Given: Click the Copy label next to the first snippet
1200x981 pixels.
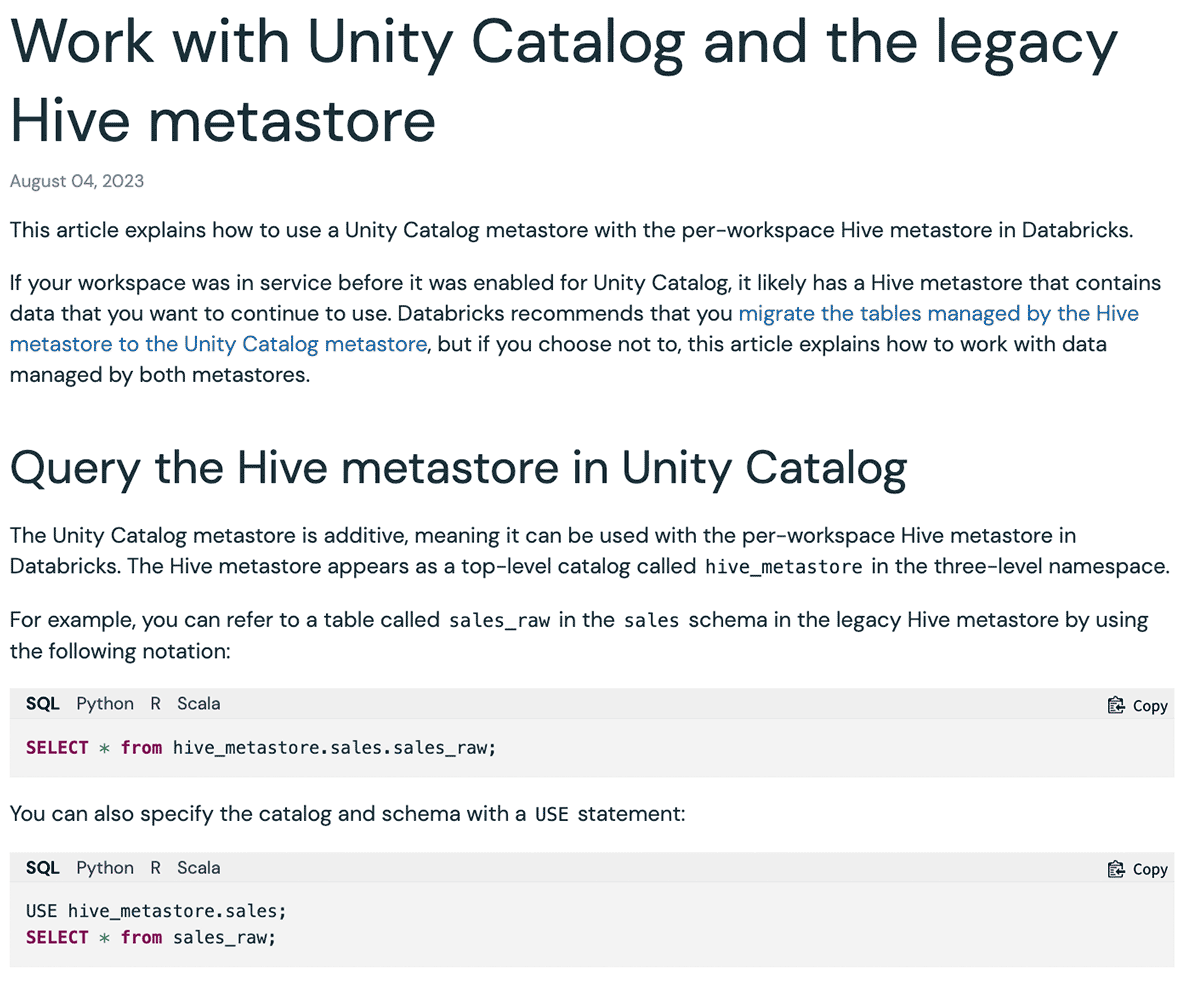Looking at the screenshot, I should pos(1149,705).
